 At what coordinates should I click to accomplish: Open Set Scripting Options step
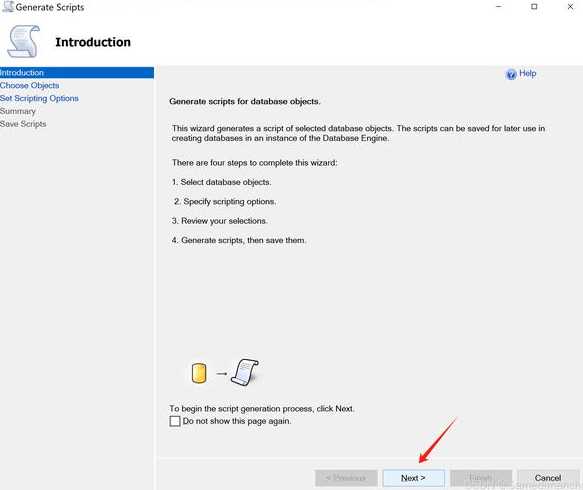39,99
